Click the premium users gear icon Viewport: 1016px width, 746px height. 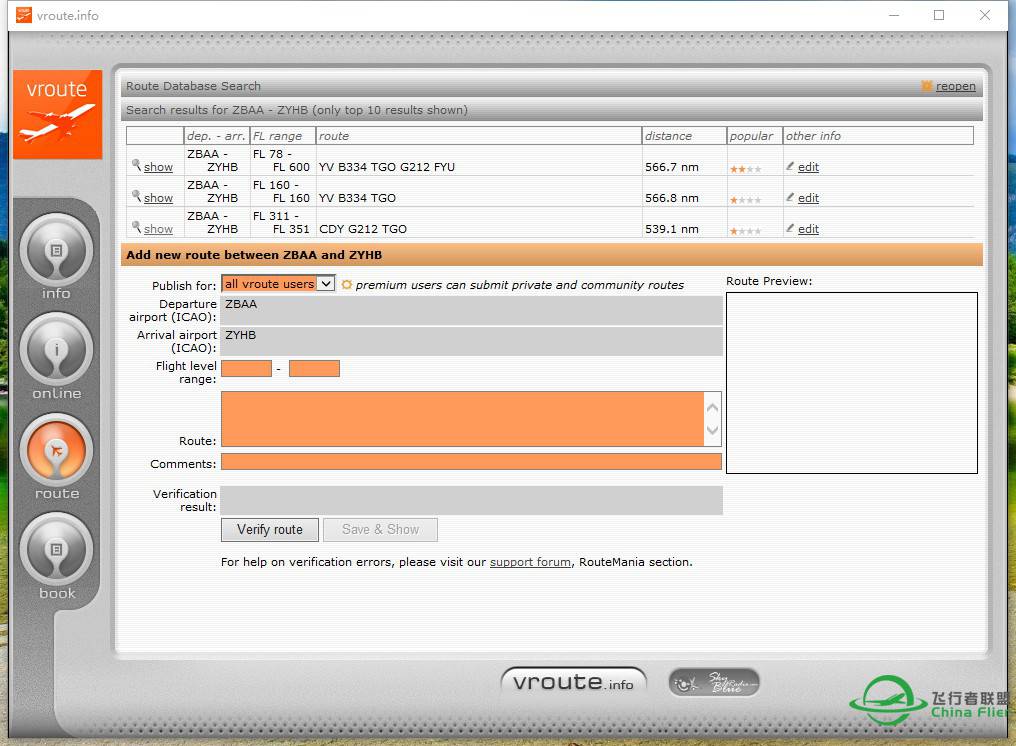pos(347,285)
